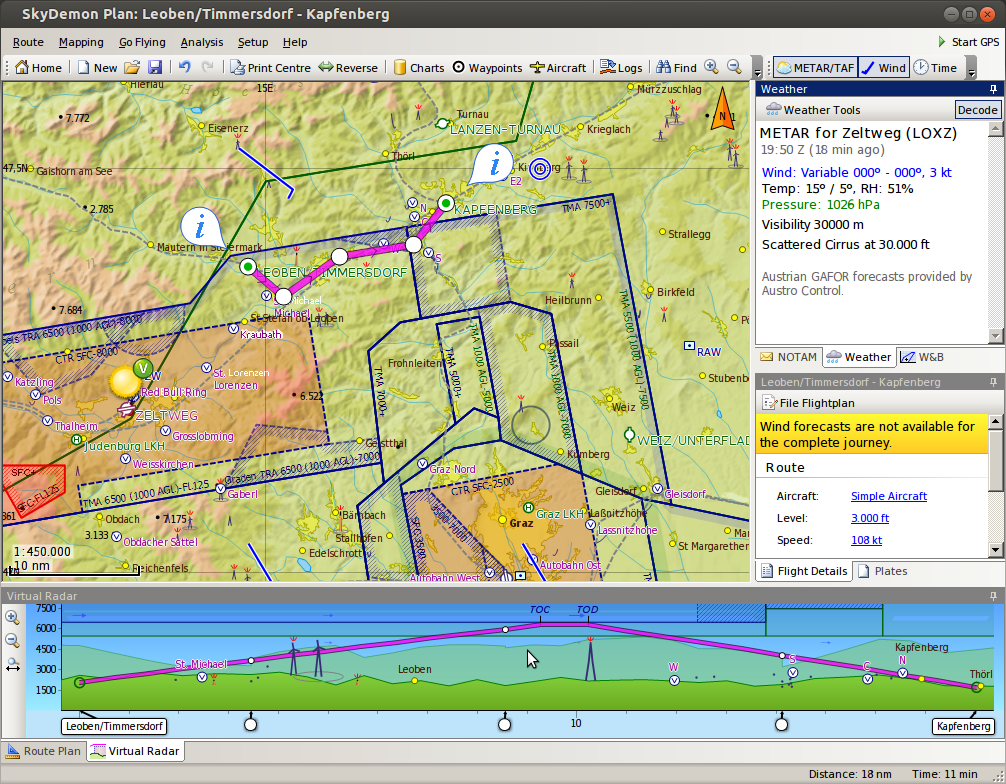
Task: Switch to the Plates tab
Action: click(883, 571)
